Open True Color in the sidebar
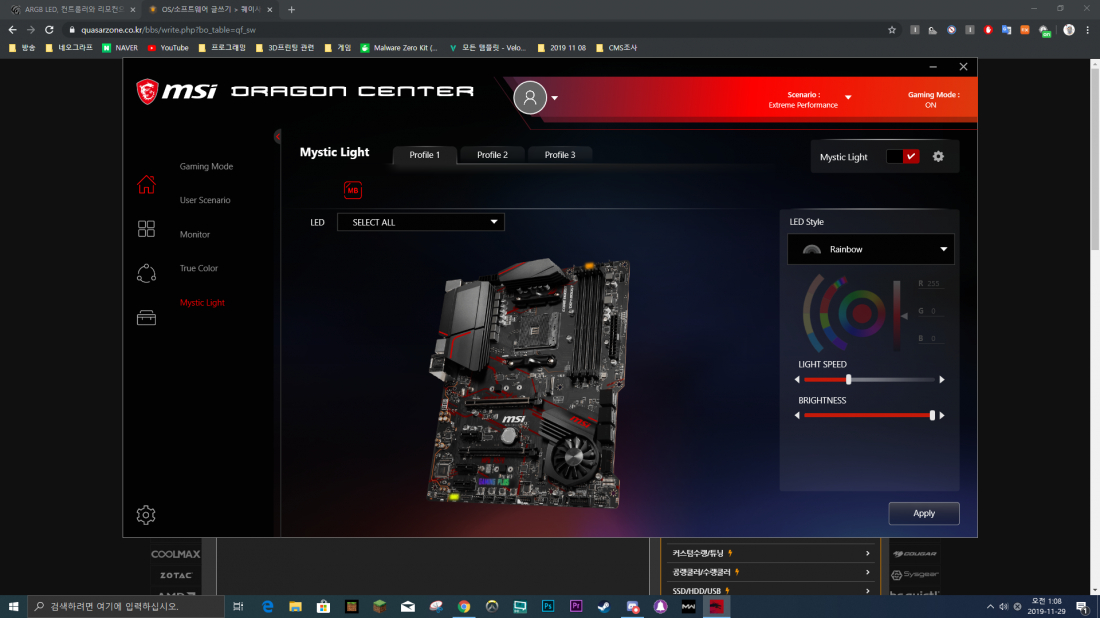Viewport: 1100px width, 618px height. tap(199, 268)
